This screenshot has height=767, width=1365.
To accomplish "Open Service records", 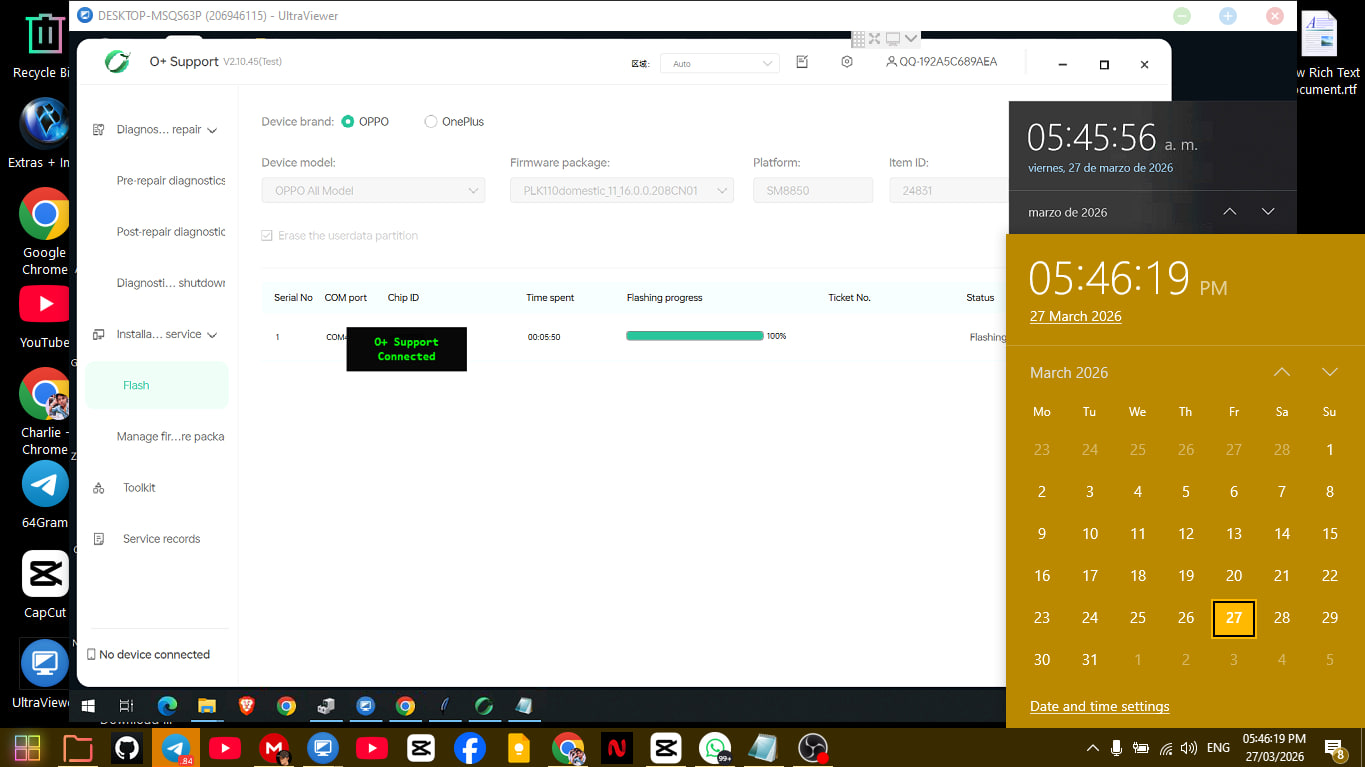I will pos(161,539).
